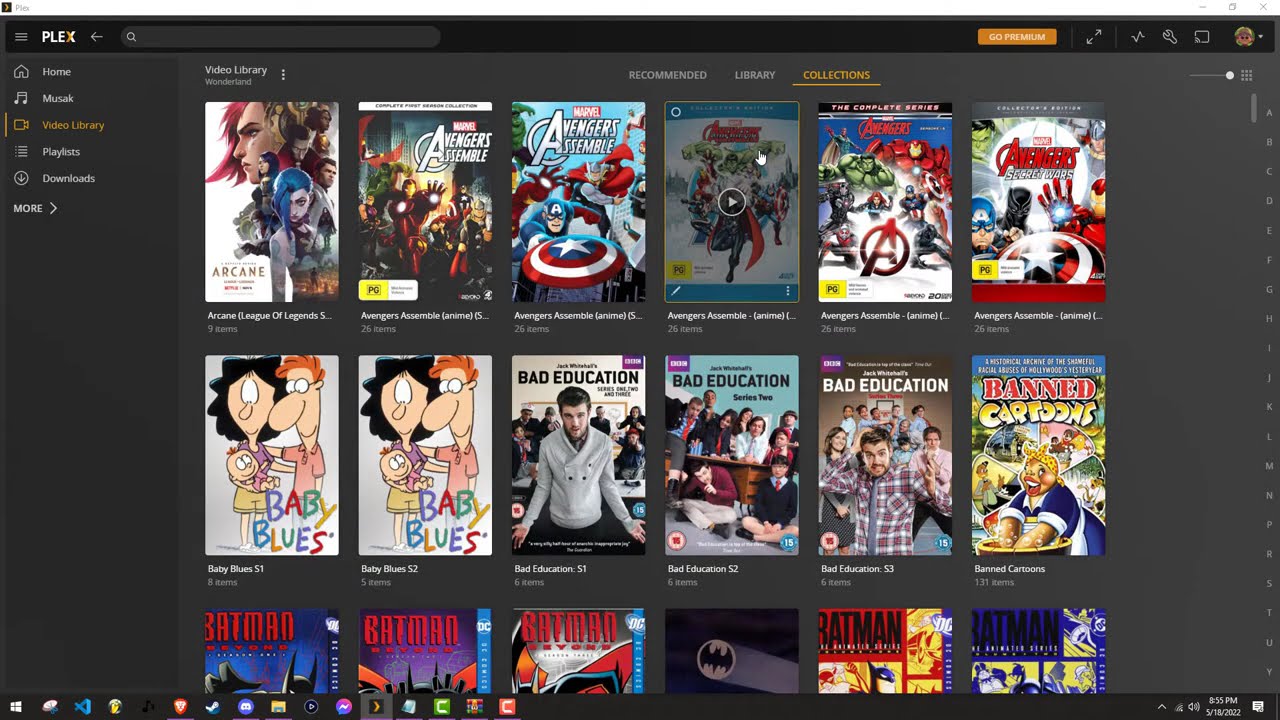1280x720 pixels.
Task: Open the Cast to device icon
Action: point(1202,37)
